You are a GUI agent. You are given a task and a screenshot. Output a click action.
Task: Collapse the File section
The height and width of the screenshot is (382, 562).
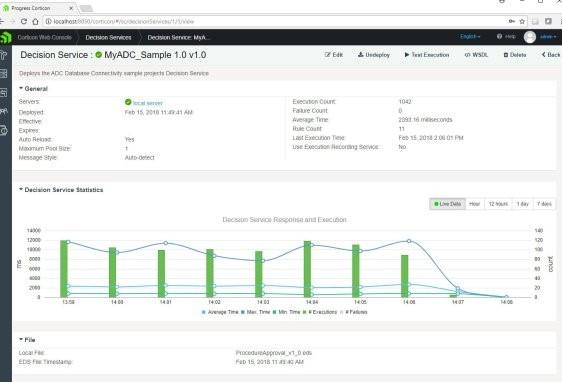(27, 339)
